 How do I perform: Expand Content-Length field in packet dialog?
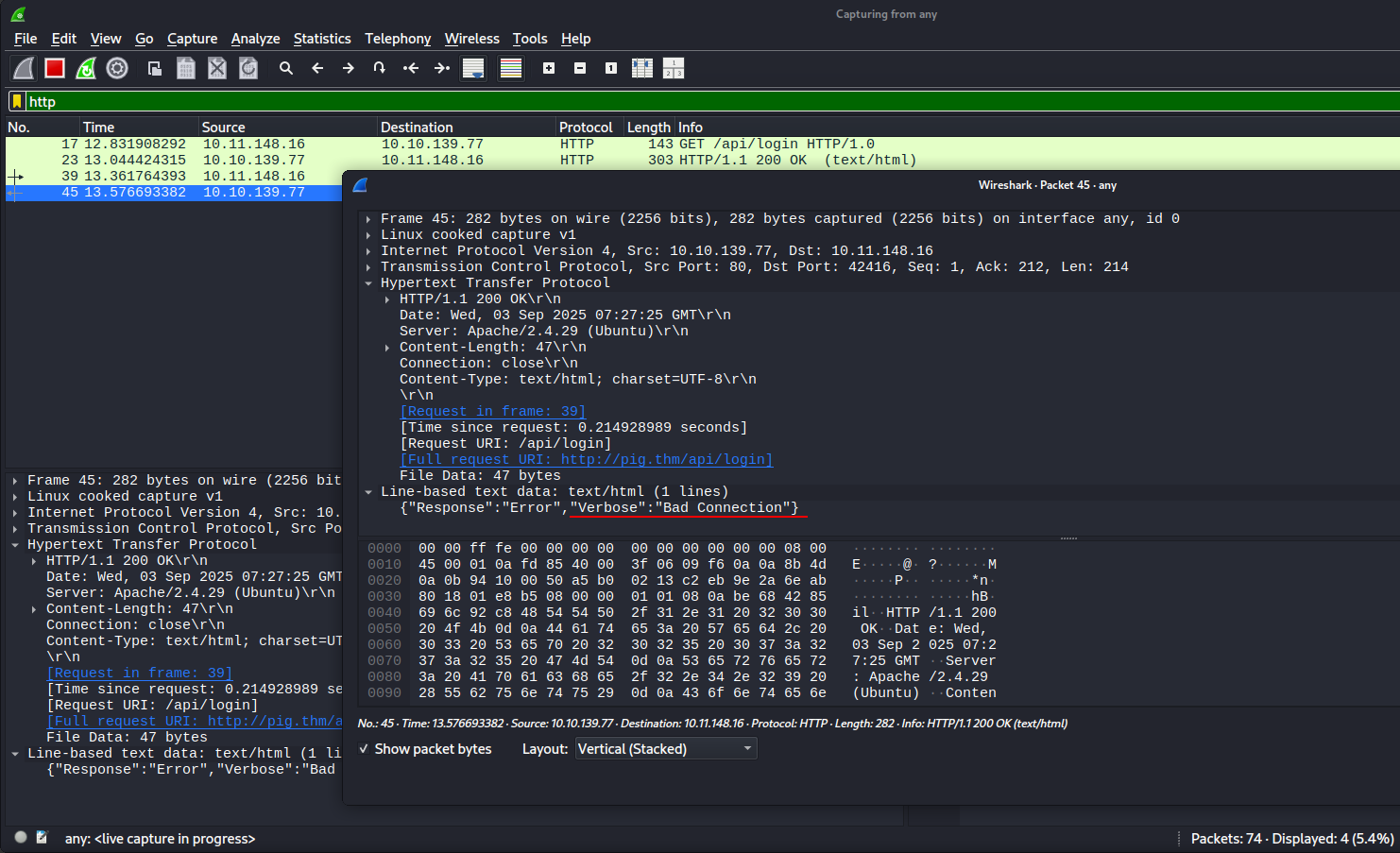pos(387,348)
